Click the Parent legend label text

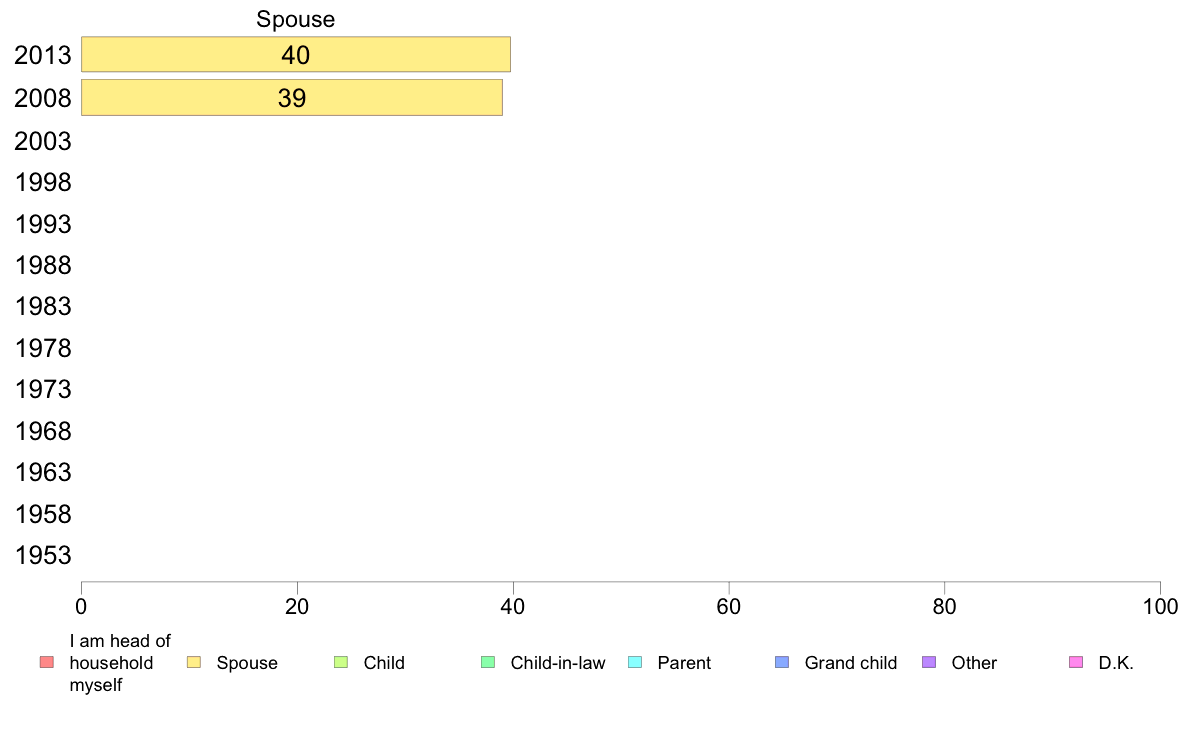tap(684, 663)
